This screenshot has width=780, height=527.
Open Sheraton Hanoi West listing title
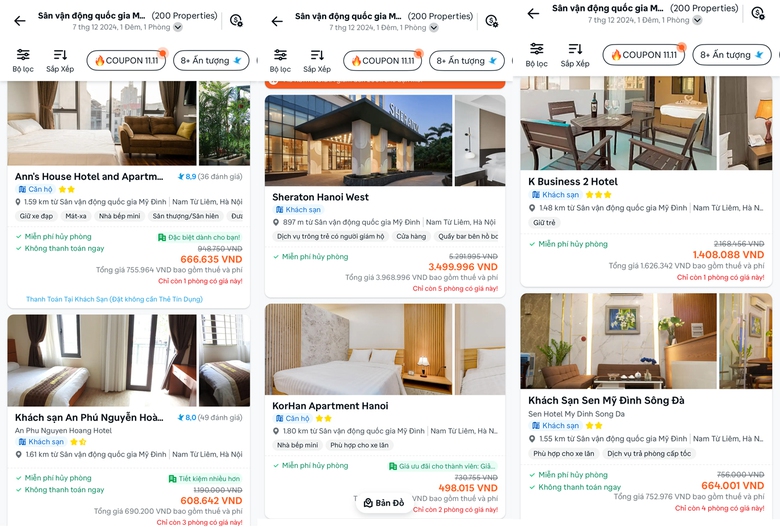[320, 197]
